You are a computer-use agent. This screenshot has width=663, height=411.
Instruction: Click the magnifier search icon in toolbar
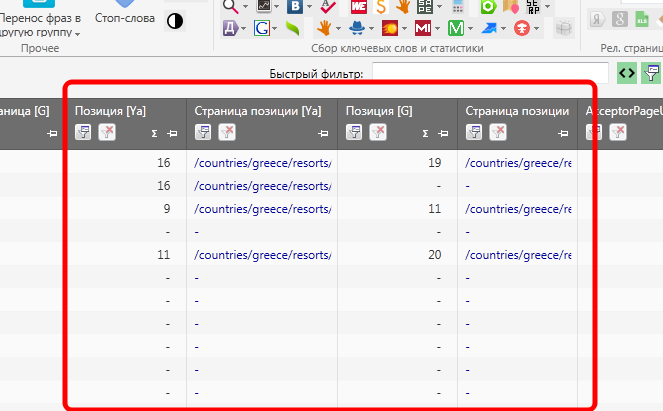[x=229, y=6]
